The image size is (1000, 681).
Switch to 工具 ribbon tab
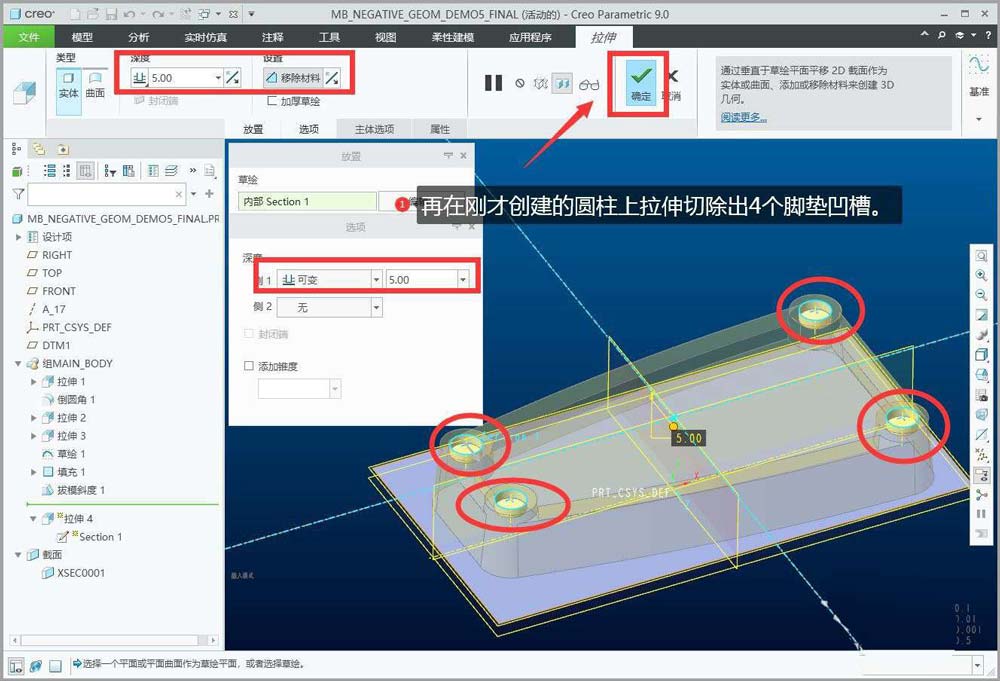329,37
